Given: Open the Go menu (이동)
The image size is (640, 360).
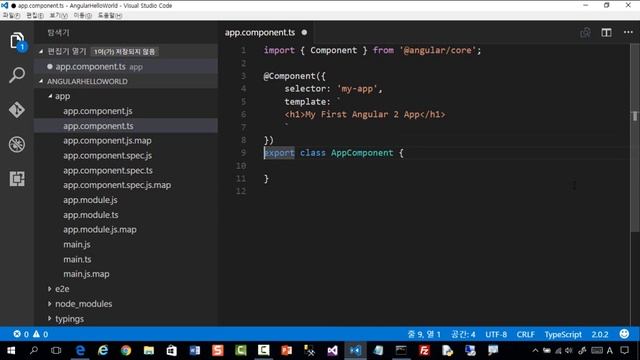Looking at the screenshot, I should [x=82, y=16].
